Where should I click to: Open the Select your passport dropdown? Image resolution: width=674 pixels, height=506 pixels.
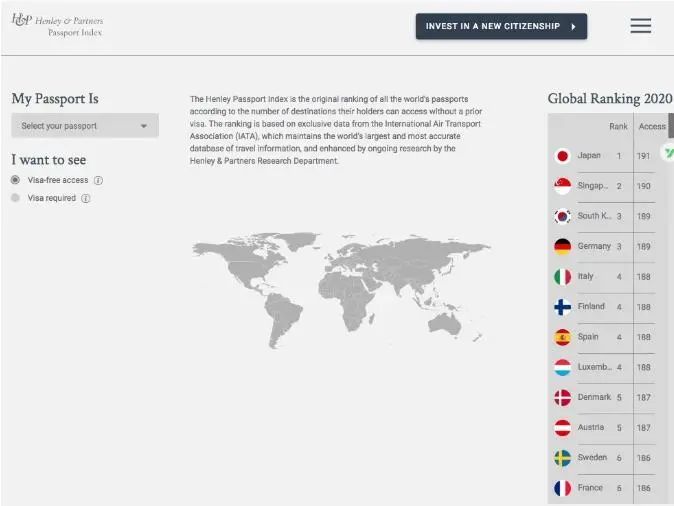coord(85,126)
